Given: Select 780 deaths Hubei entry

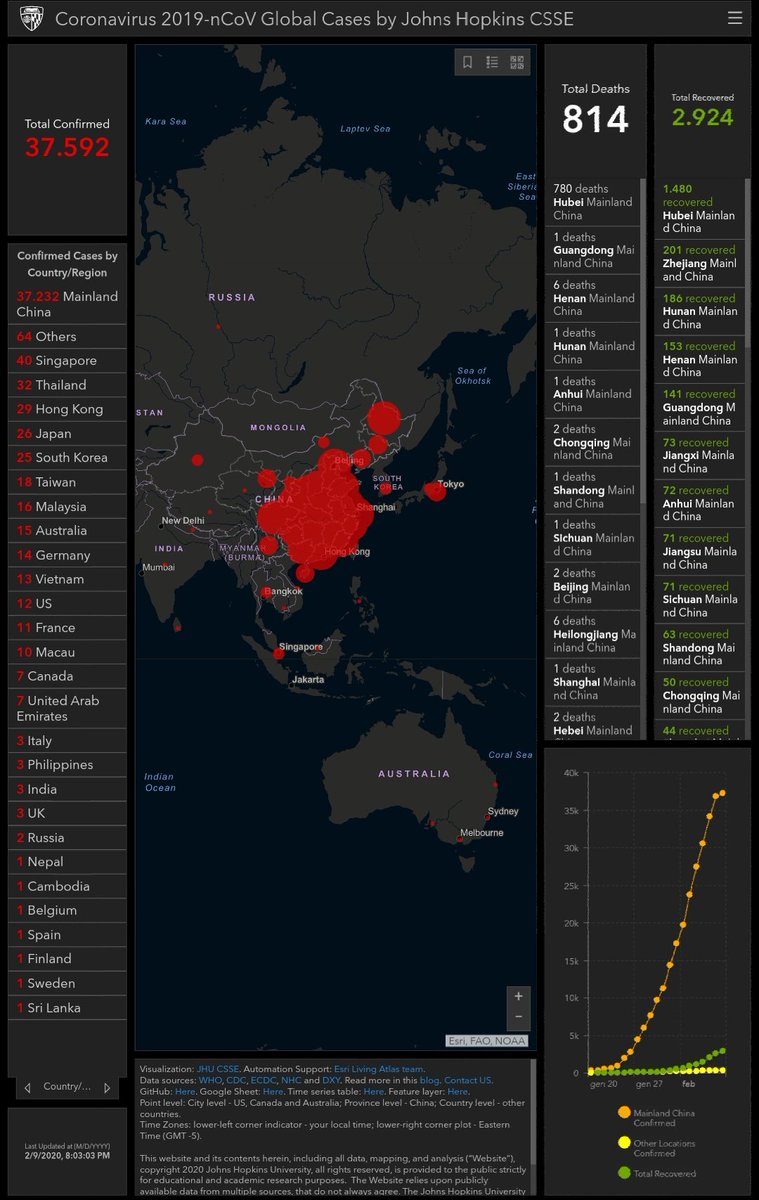Looking at the screenshot, I should [593, 202].
